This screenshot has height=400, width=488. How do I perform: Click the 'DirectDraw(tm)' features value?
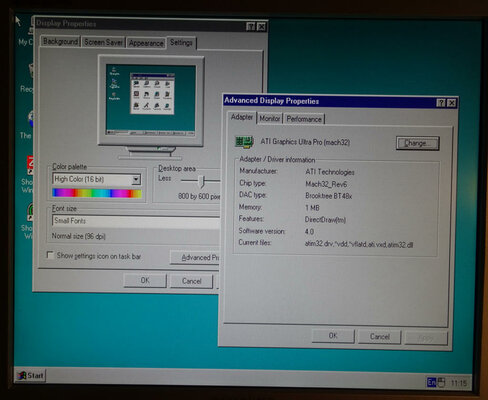pos(325,220)
